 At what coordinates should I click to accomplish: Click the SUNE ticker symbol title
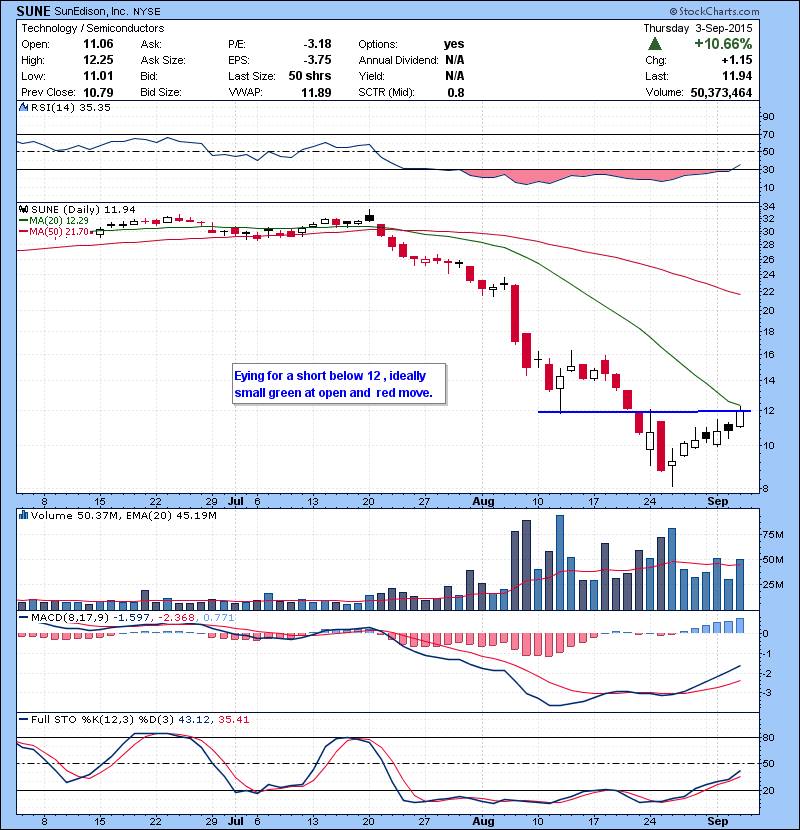pyautogui.click(x=33, y=11)
